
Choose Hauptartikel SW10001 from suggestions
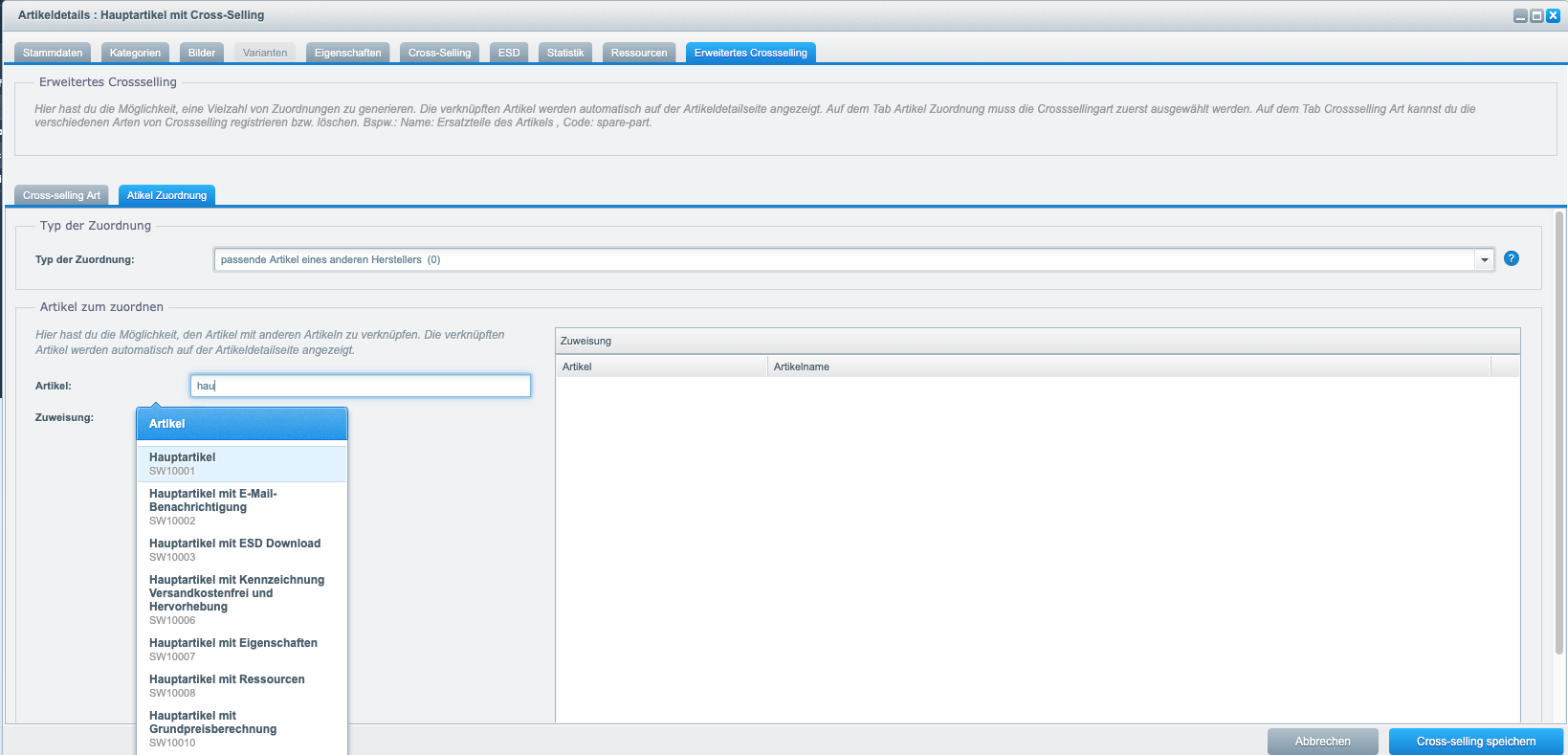point(242,464)
